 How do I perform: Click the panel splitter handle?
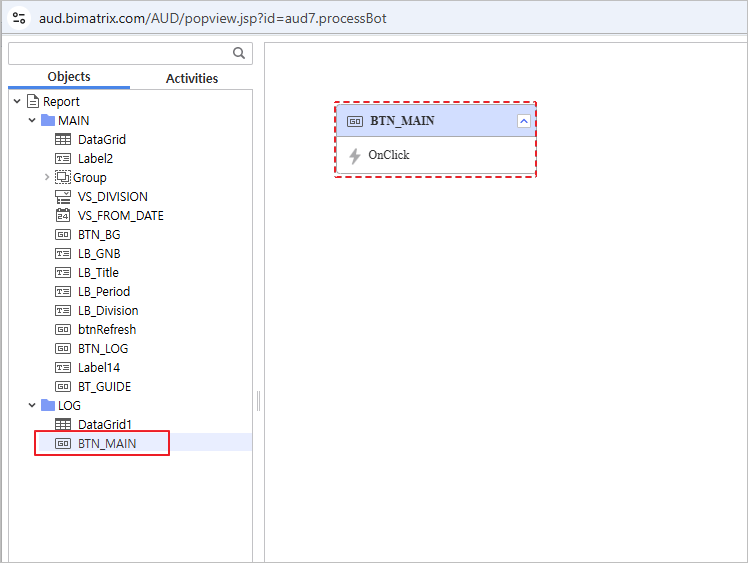coord(258,400)
